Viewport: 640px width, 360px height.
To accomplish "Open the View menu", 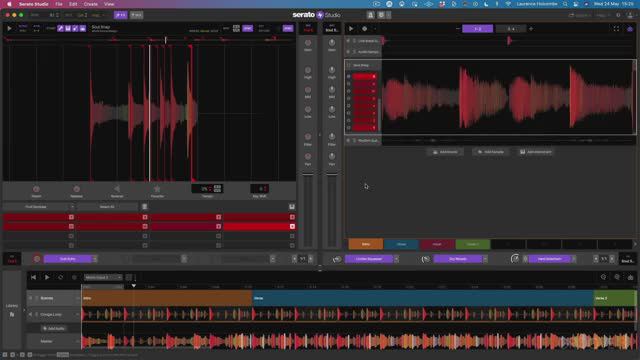I will (109, 4).
